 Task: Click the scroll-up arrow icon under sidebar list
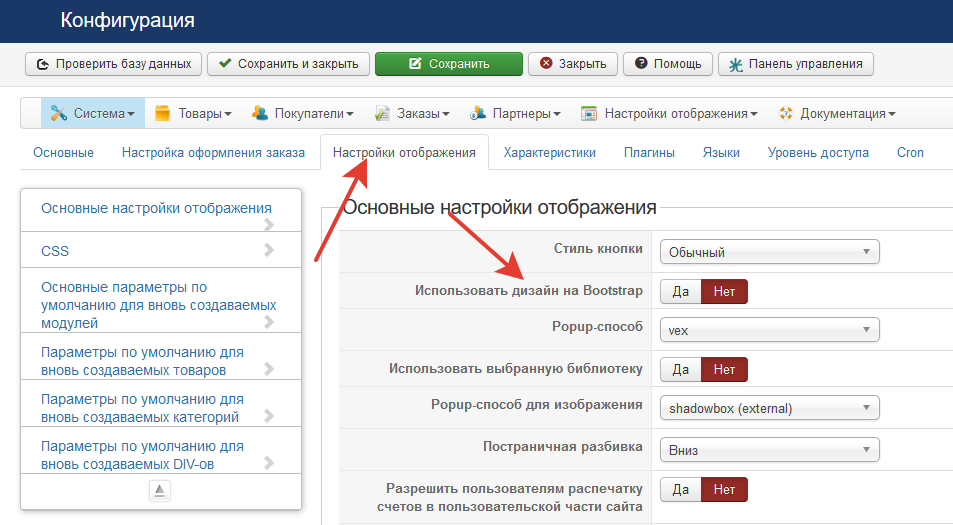click(x=160, y=491)
